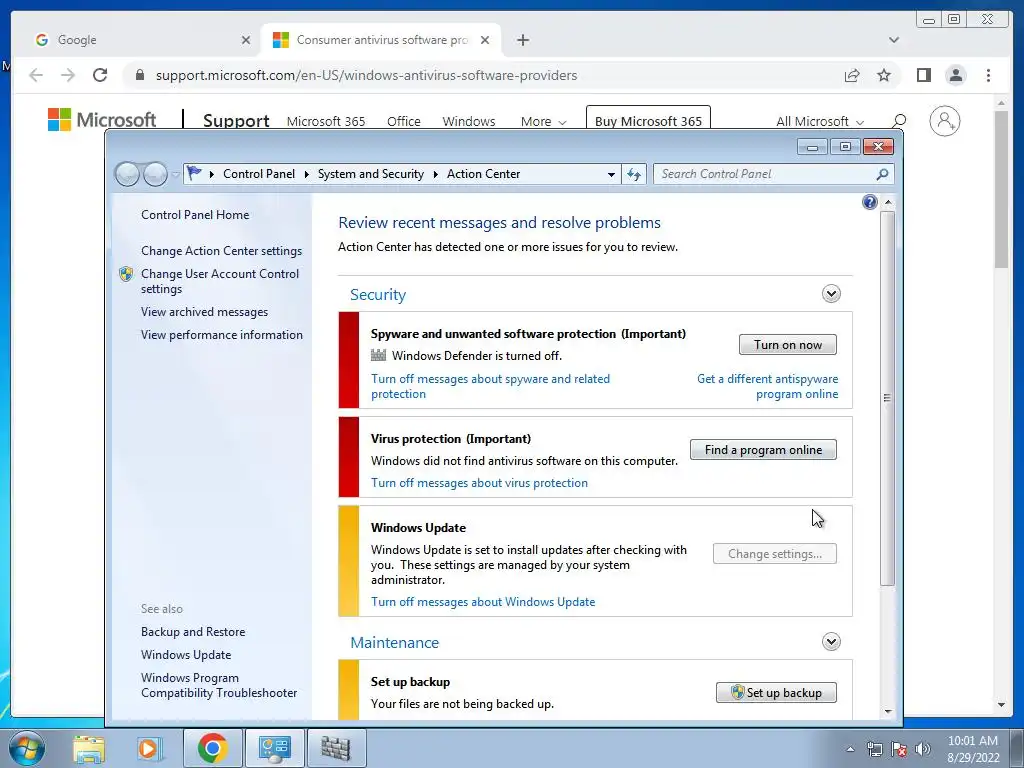Screen dimensions: 1024x768
Task: Click Turn off messages about Windows Update
Action: pyautogui.click(x=483, y=601)
